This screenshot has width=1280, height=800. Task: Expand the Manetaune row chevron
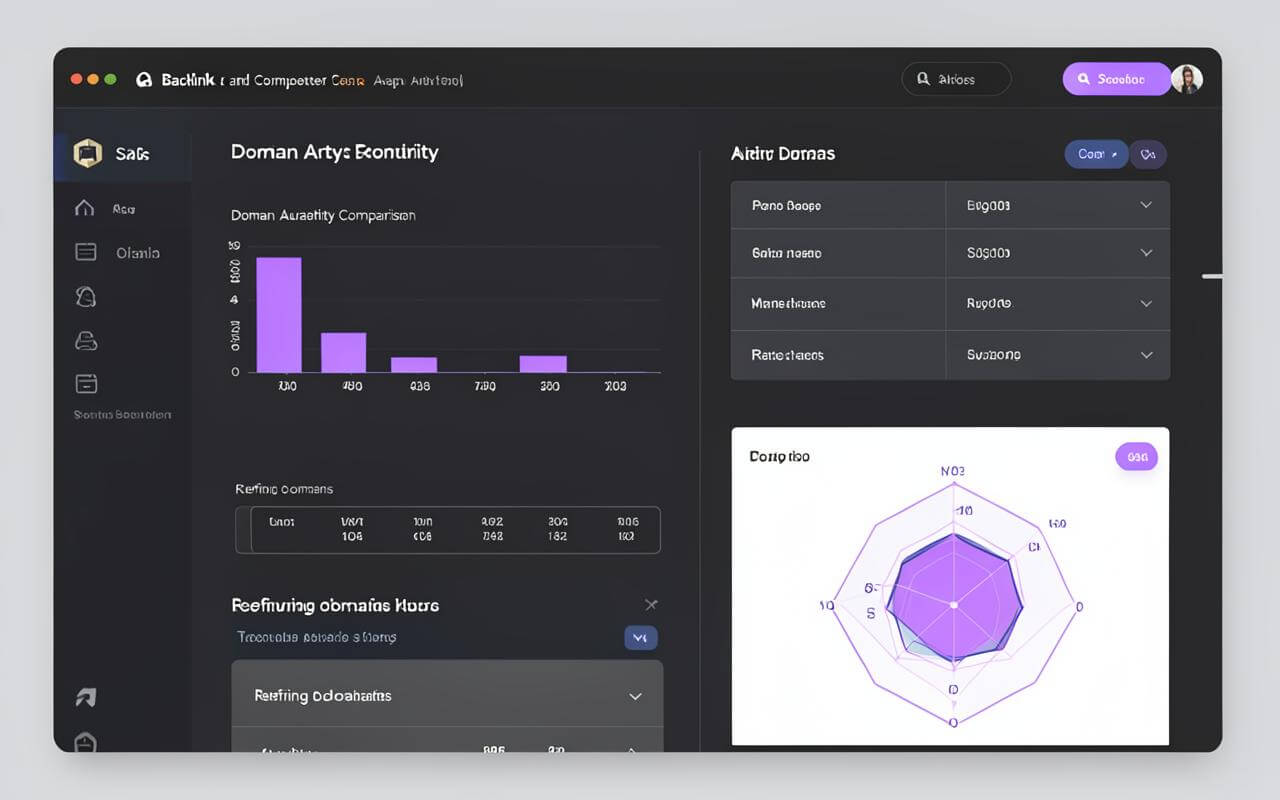(1146, 303)
